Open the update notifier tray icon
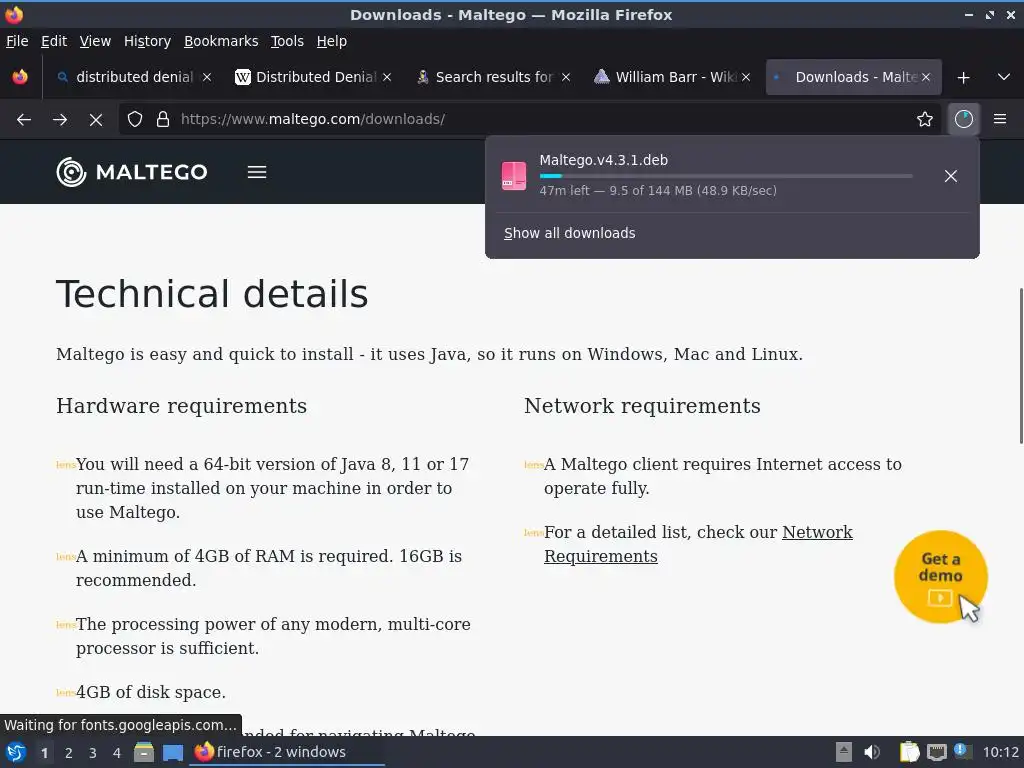Image resolution: width=1024 pixels, height=768 pixels. click(962, 750)
